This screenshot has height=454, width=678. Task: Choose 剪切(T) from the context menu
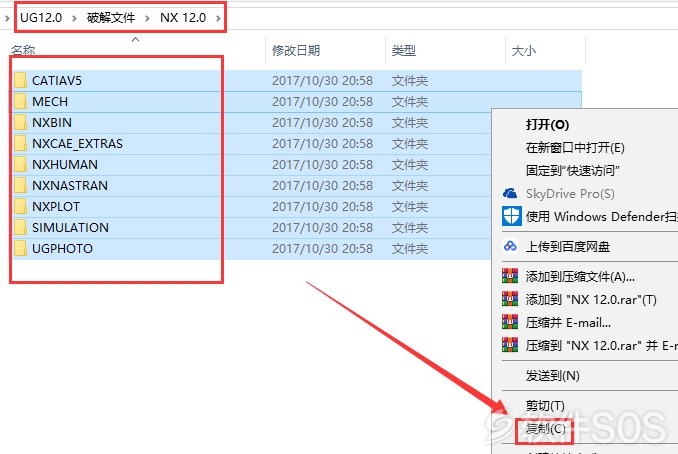pyautogui.click(x=545, y=406)
